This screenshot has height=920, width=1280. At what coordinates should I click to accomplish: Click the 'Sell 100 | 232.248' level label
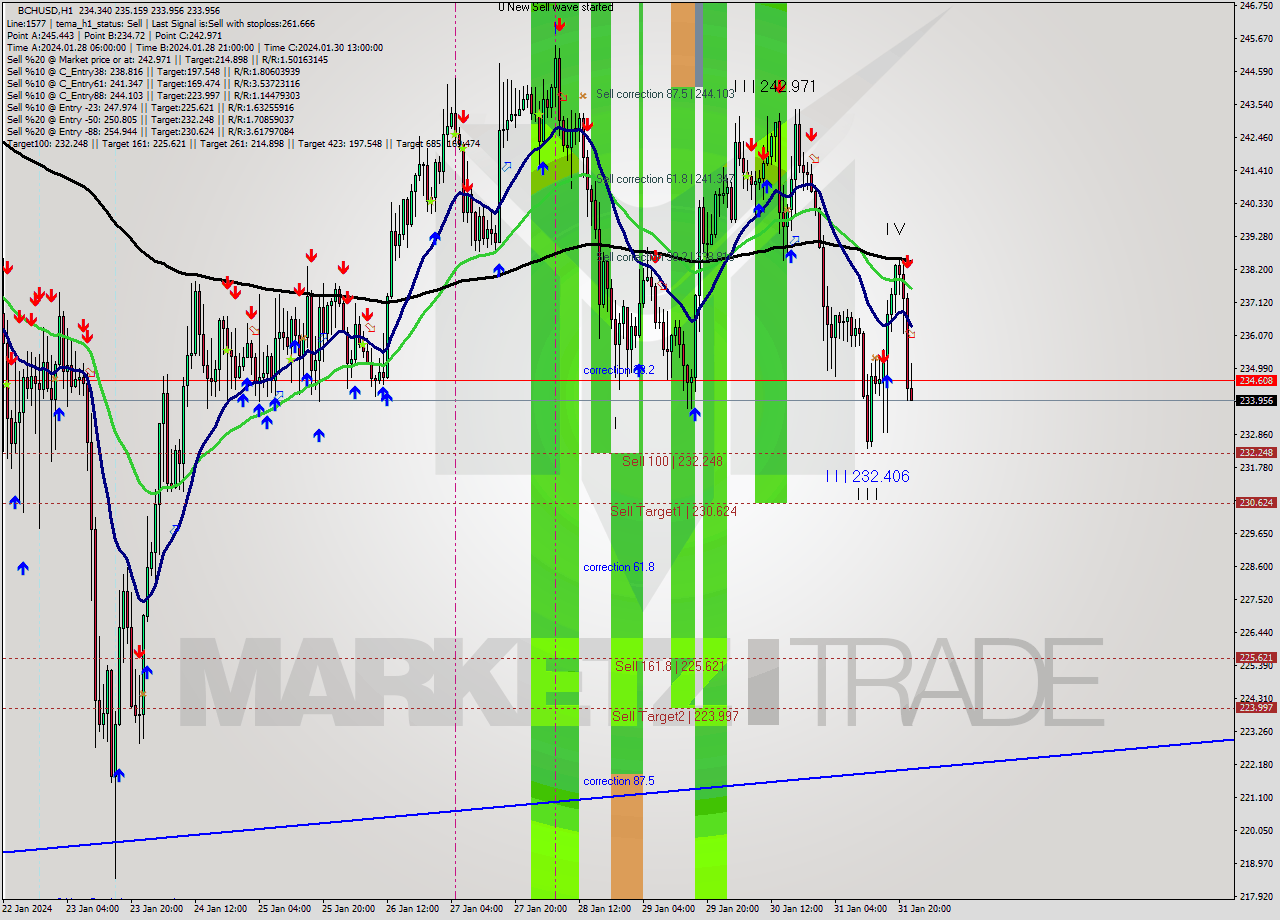672,461
